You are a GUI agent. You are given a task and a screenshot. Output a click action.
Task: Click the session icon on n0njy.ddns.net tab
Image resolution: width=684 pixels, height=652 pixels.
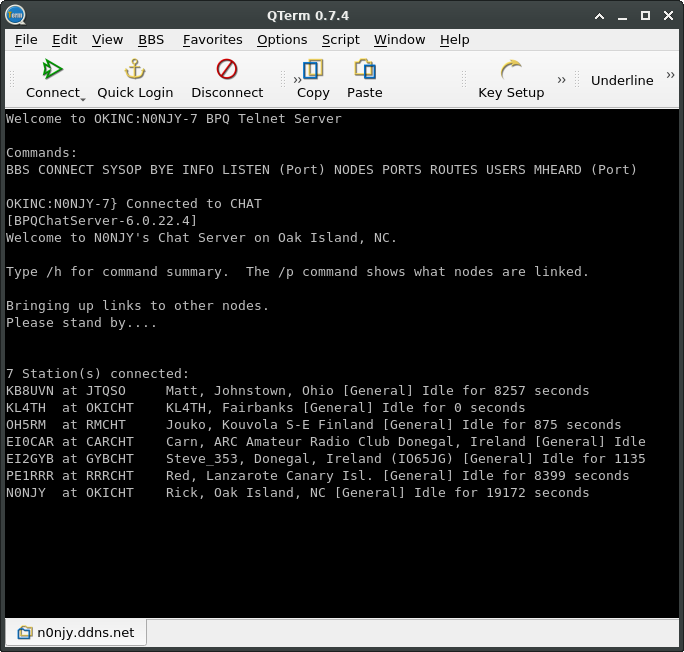[24, 633]
